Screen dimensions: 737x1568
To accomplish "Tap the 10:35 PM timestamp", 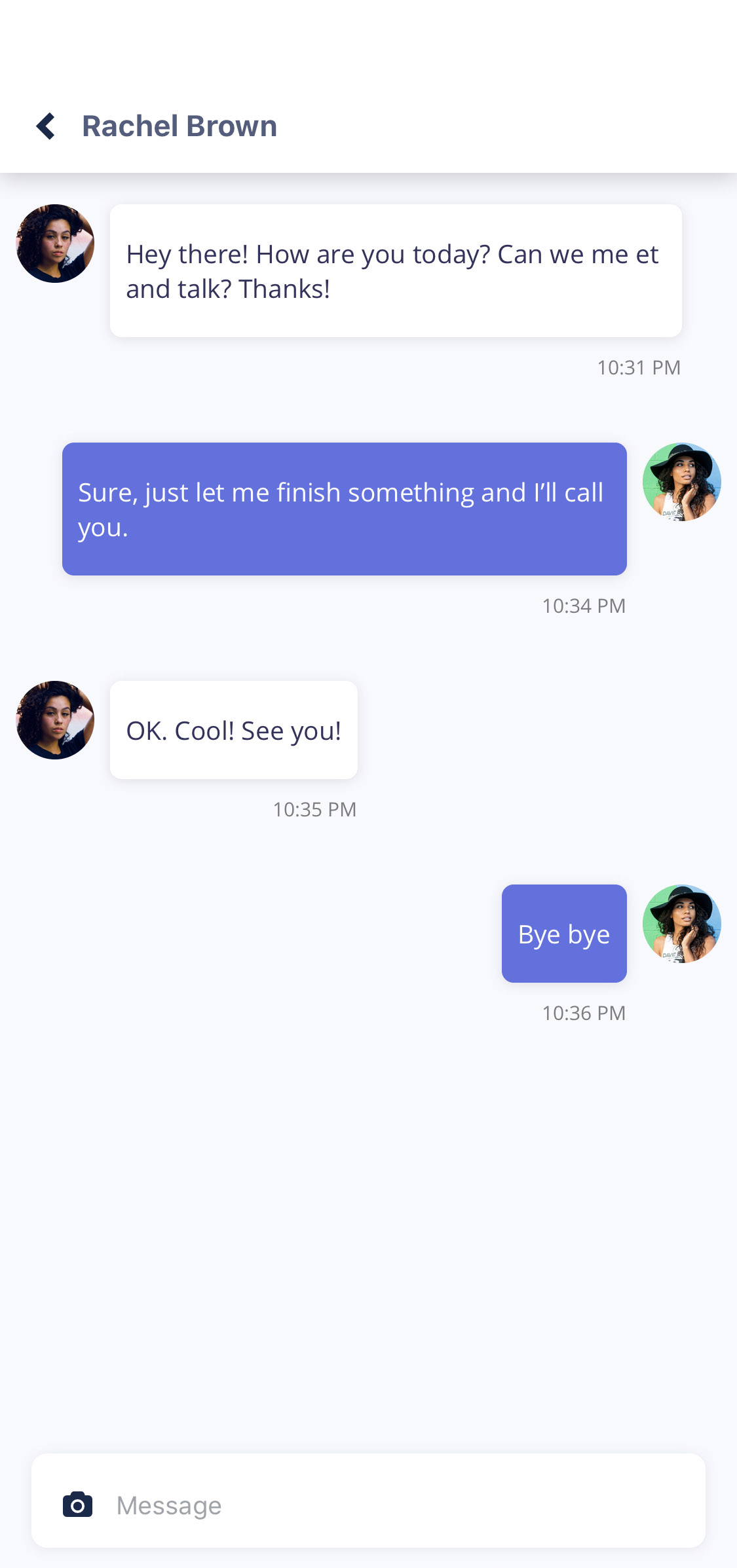I will [x=314, y=809].
